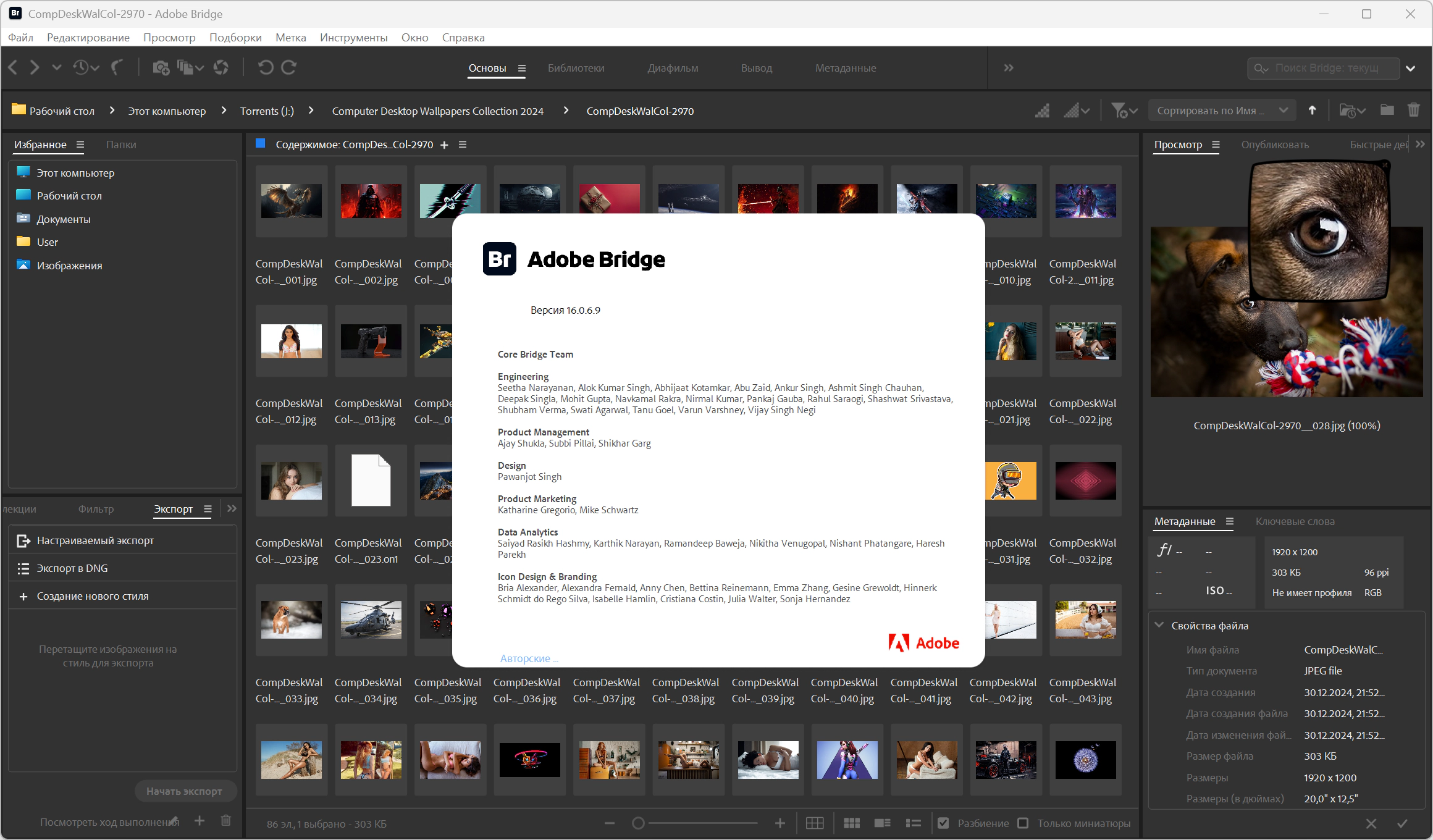
Task: Open the Просмотр panel menu icon
Action: pyautogui.click(x=1216, y=145)
